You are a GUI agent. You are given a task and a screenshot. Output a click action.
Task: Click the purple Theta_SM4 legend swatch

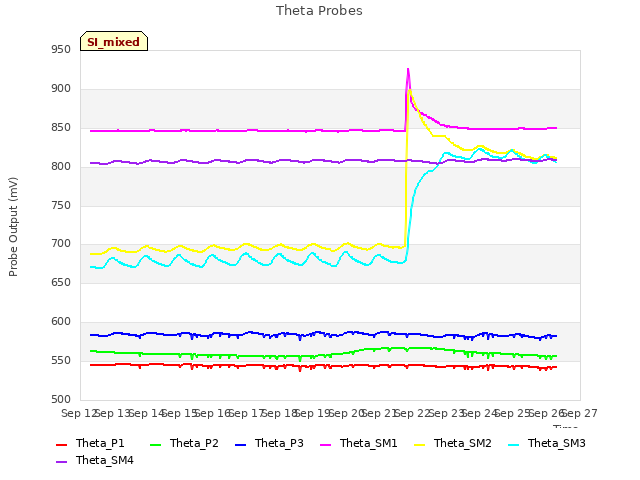tap(62, 462)
